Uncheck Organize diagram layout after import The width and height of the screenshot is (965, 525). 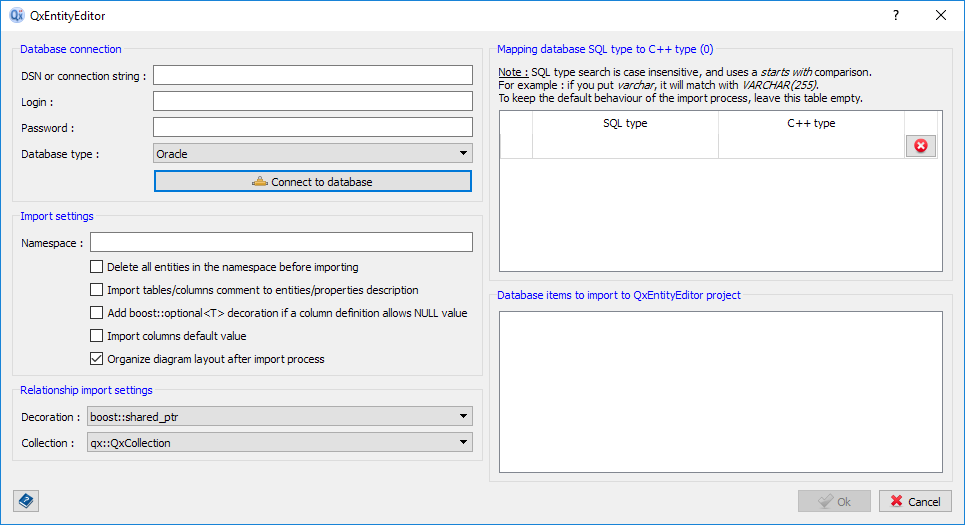tap(97, 359)
